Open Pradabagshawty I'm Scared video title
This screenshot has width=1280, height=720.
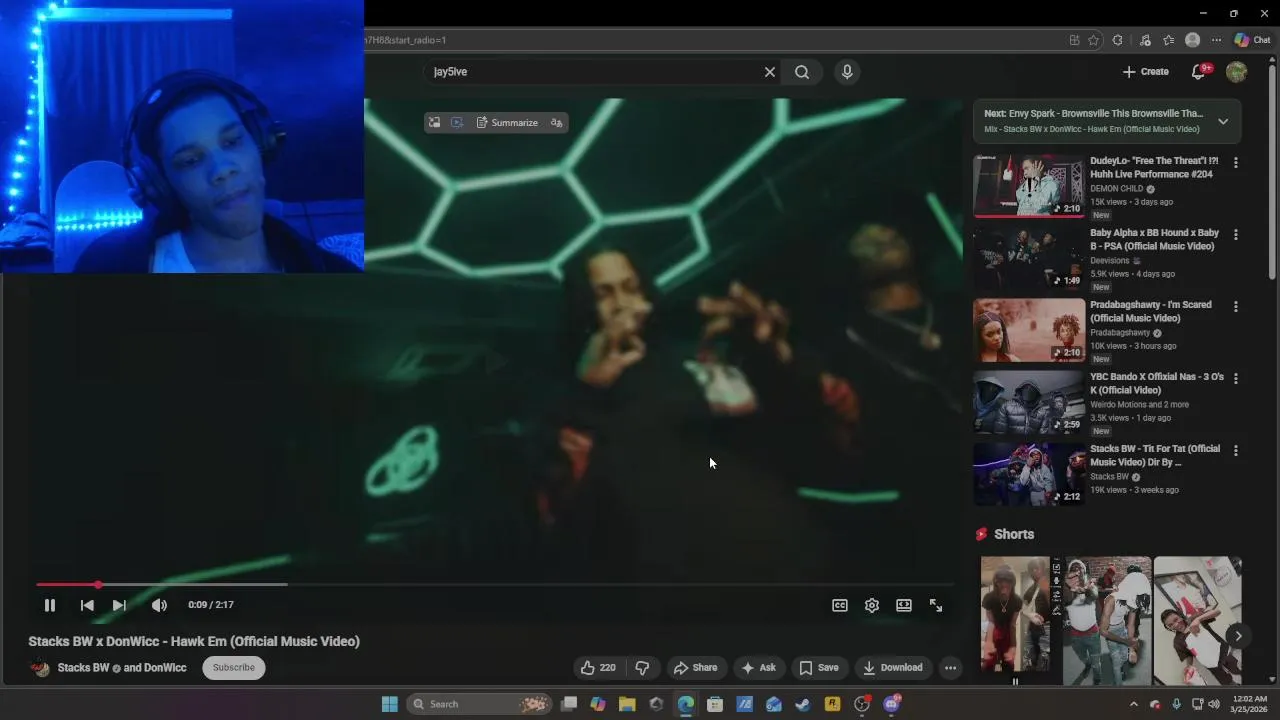pos(1150,311)
